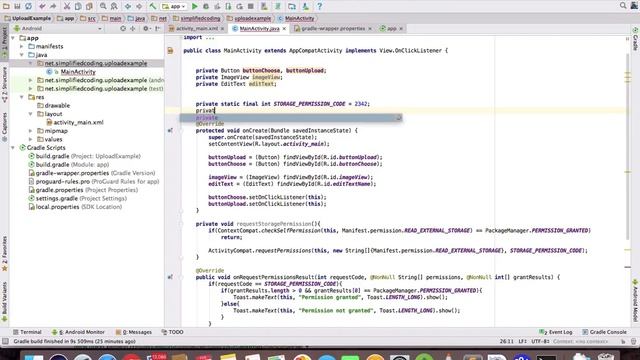
Task: Expand the androidTest package node
Action: tap(31, 80)
